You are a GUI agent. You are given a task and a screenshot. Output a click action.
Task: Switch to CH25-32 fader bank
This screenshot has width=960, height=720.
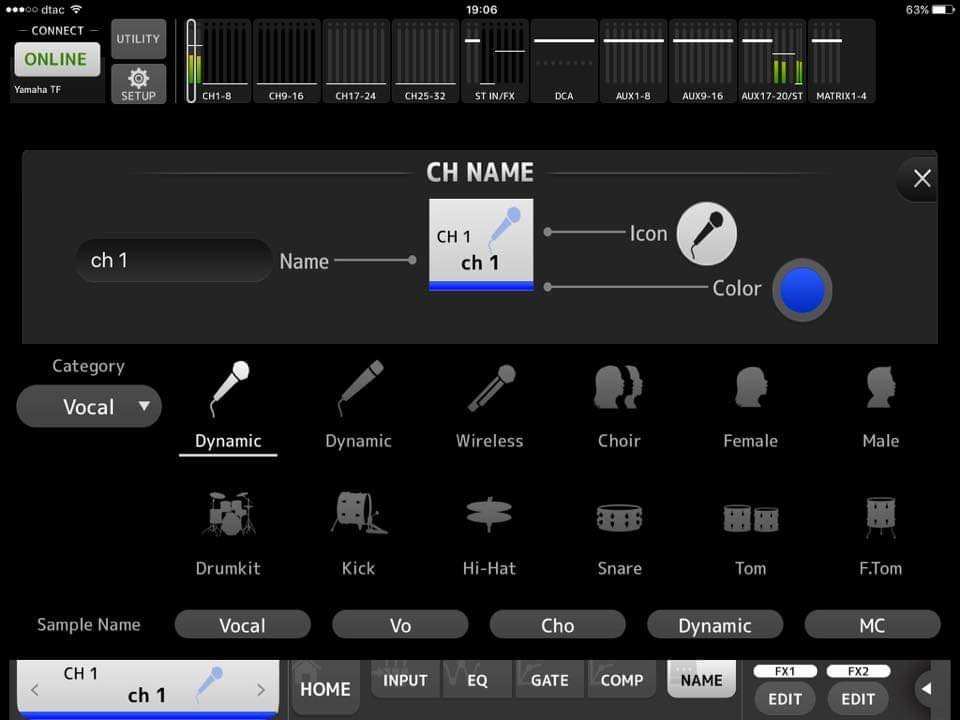(425, 61)
